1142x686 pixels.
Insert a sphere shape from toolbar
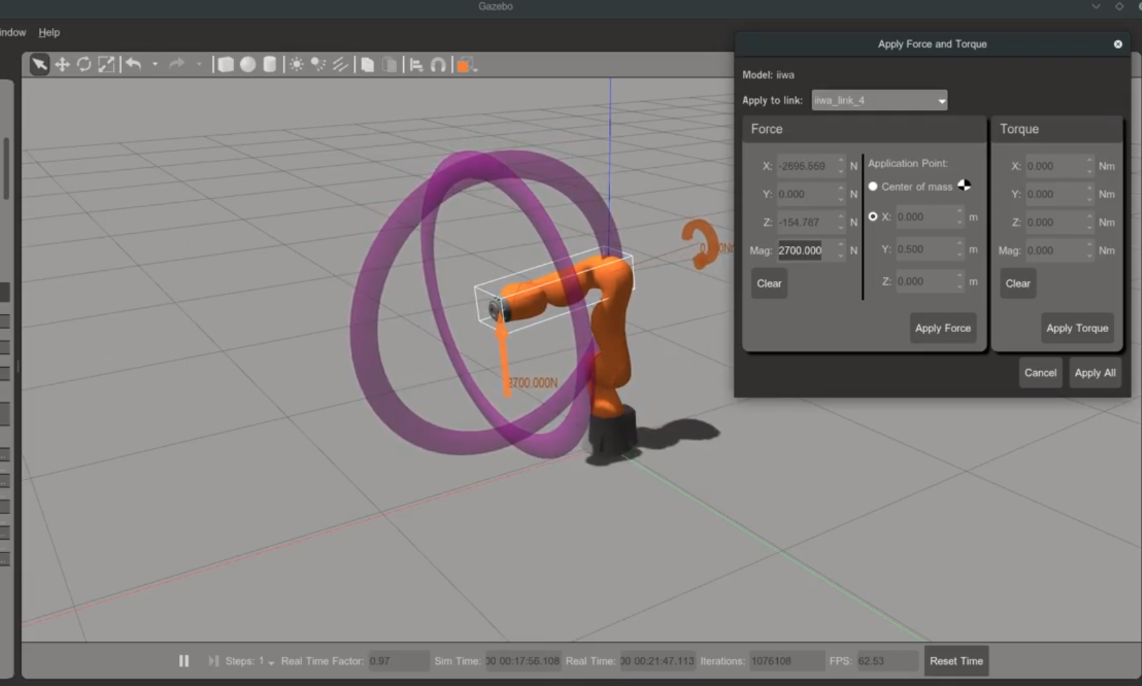tap(248, 65)
